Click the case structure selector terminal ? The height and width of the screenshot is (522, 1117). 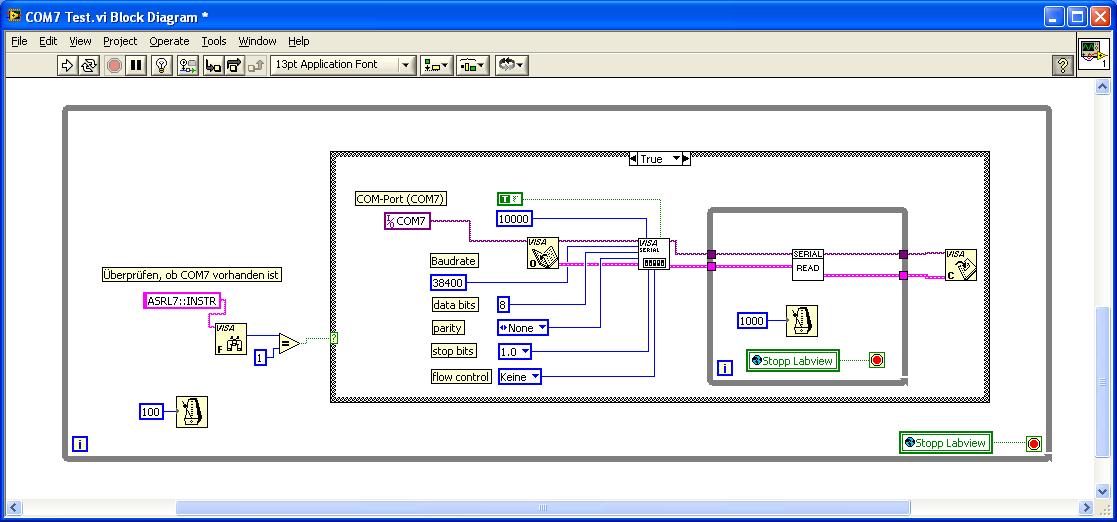point(334,338)
